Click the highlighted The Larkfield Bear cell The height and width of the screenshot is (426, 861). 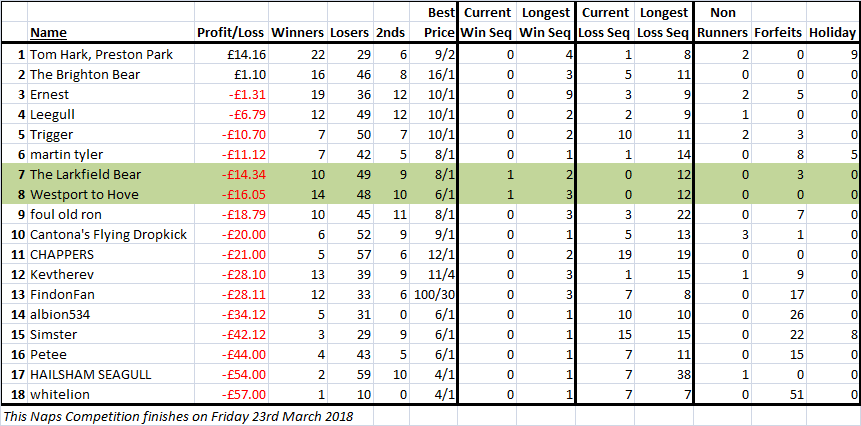111,175
